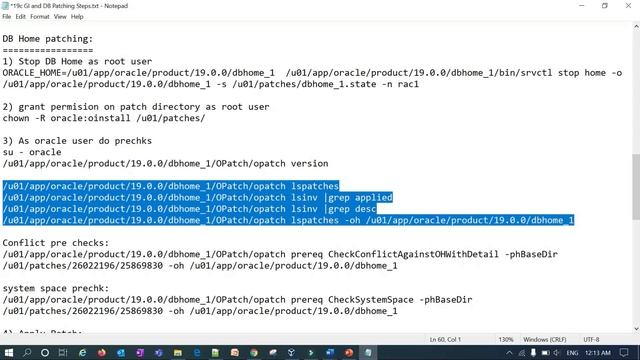Click '130%' zoom status entry
640x360 pixels.
pyautogui.click(x=506, y=340)
